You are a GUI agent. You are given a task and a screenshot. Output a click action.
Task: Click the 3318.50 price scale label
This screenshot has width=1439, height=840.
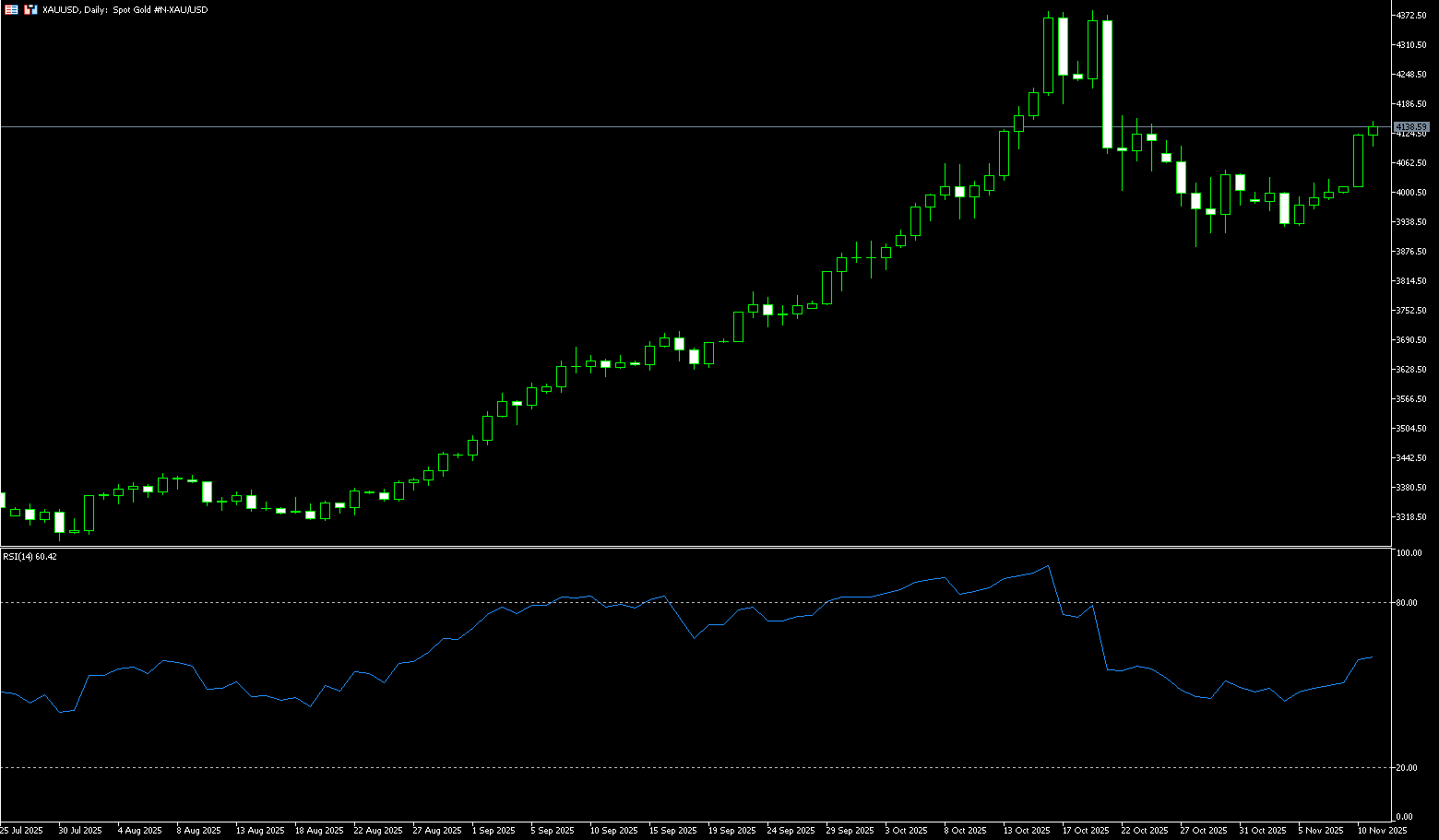pyautogui.click(x=1411, y=517)
